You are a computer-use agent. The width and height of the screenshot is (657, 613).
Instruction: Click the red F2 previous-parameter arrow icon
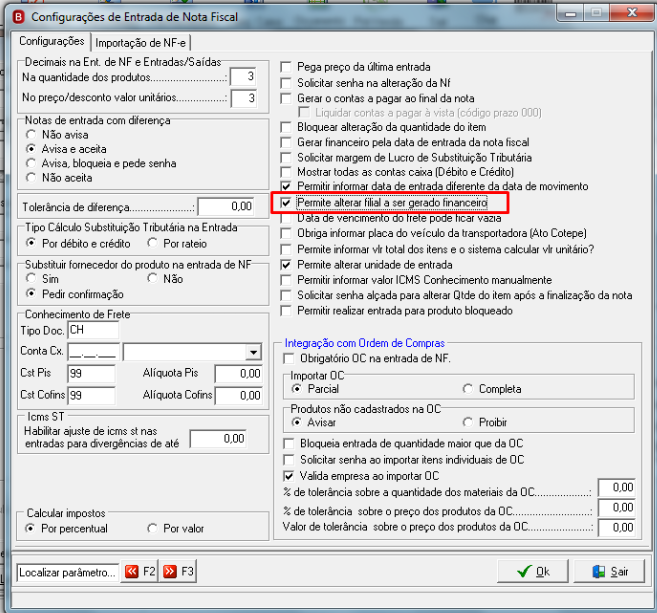click(x=132, y=572)
